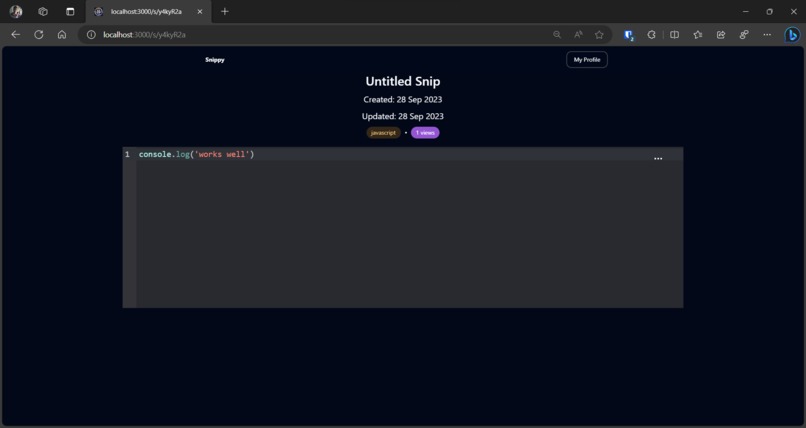Go back with the browser back arrow
This screenshot has height=428, width=806.
pos(15,34)
